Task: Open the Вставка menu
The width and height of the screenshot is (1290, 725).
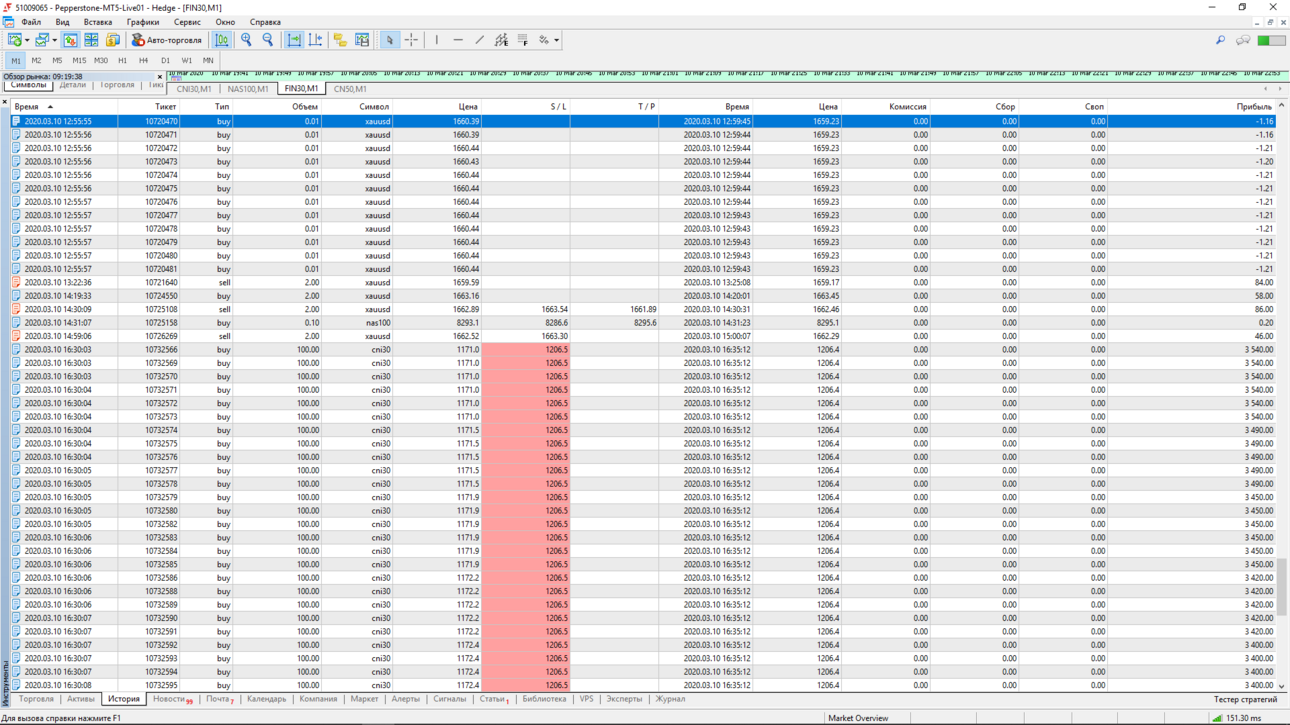Action: 98,22
